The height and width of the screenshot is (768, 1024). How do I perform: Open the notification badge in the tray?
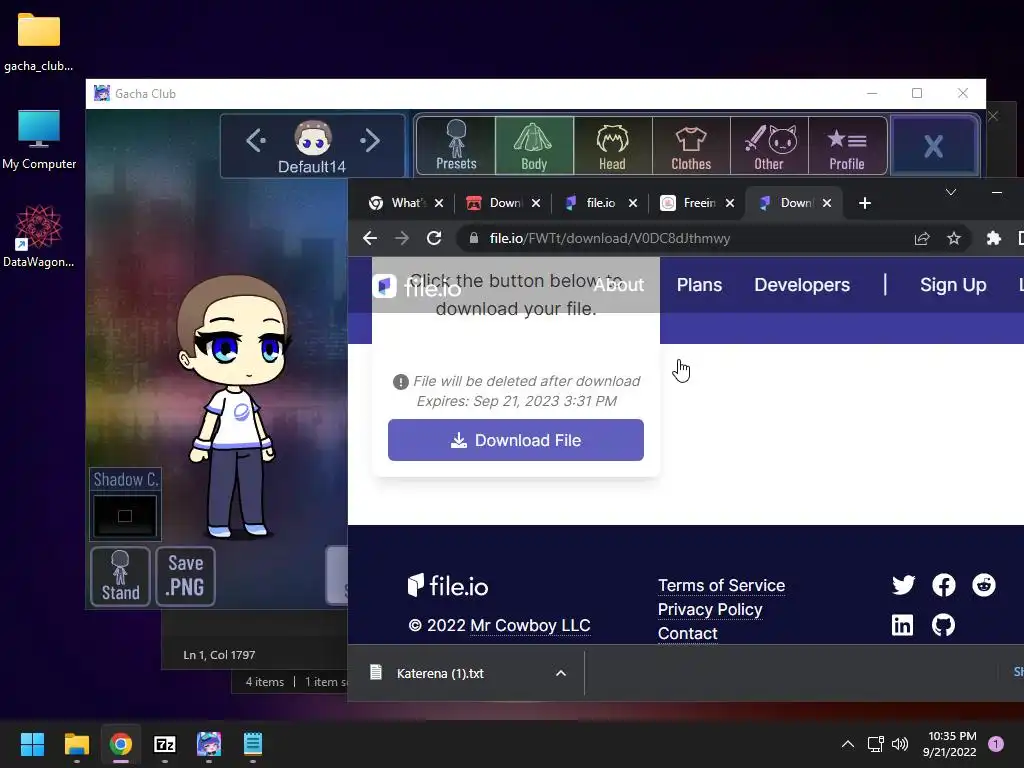(x=995, y=744)
